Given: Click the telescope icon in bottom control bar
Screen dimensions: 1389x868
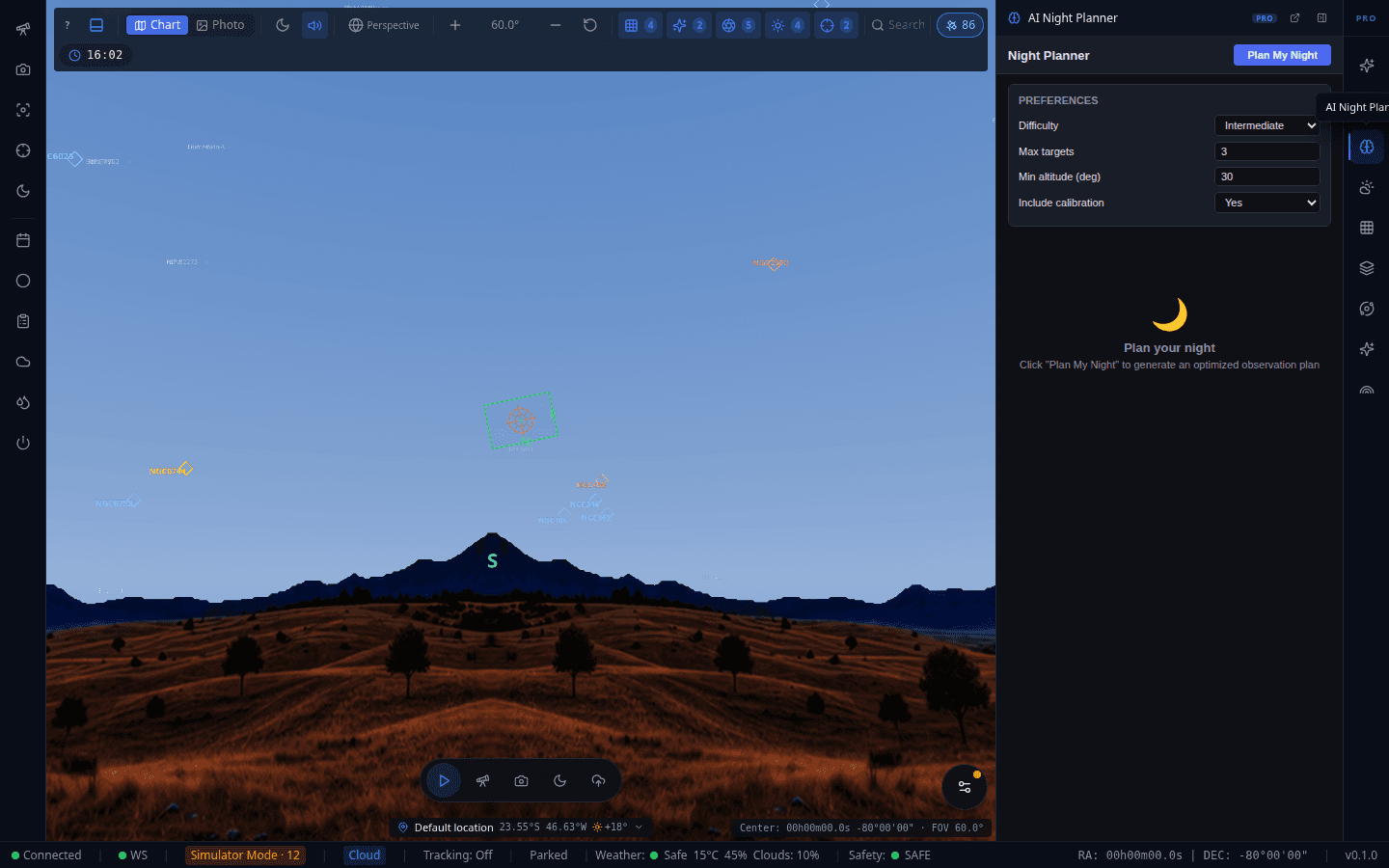Looking at the screenshot, I should (482, 781).
